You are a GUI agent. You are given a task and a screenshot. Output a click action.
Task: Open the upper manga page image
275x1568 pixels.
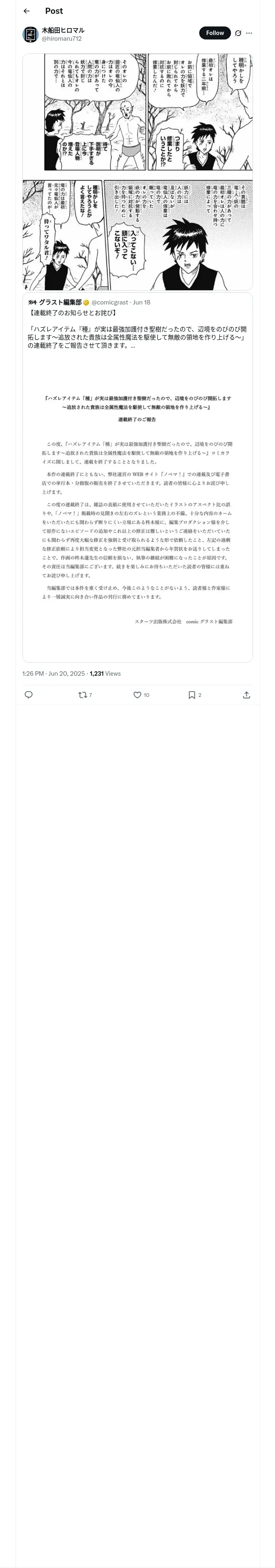click(x=138, y=113)
